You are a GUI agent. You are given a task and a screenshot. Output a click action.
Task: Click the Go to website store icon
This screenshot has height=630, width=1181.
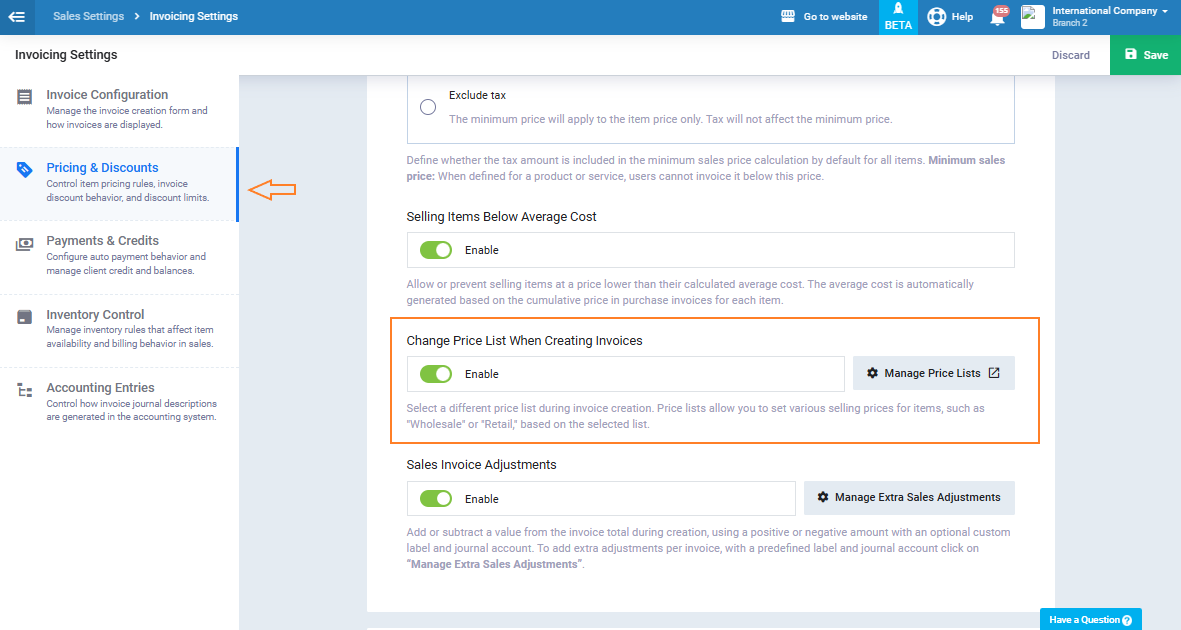[788, 17]
